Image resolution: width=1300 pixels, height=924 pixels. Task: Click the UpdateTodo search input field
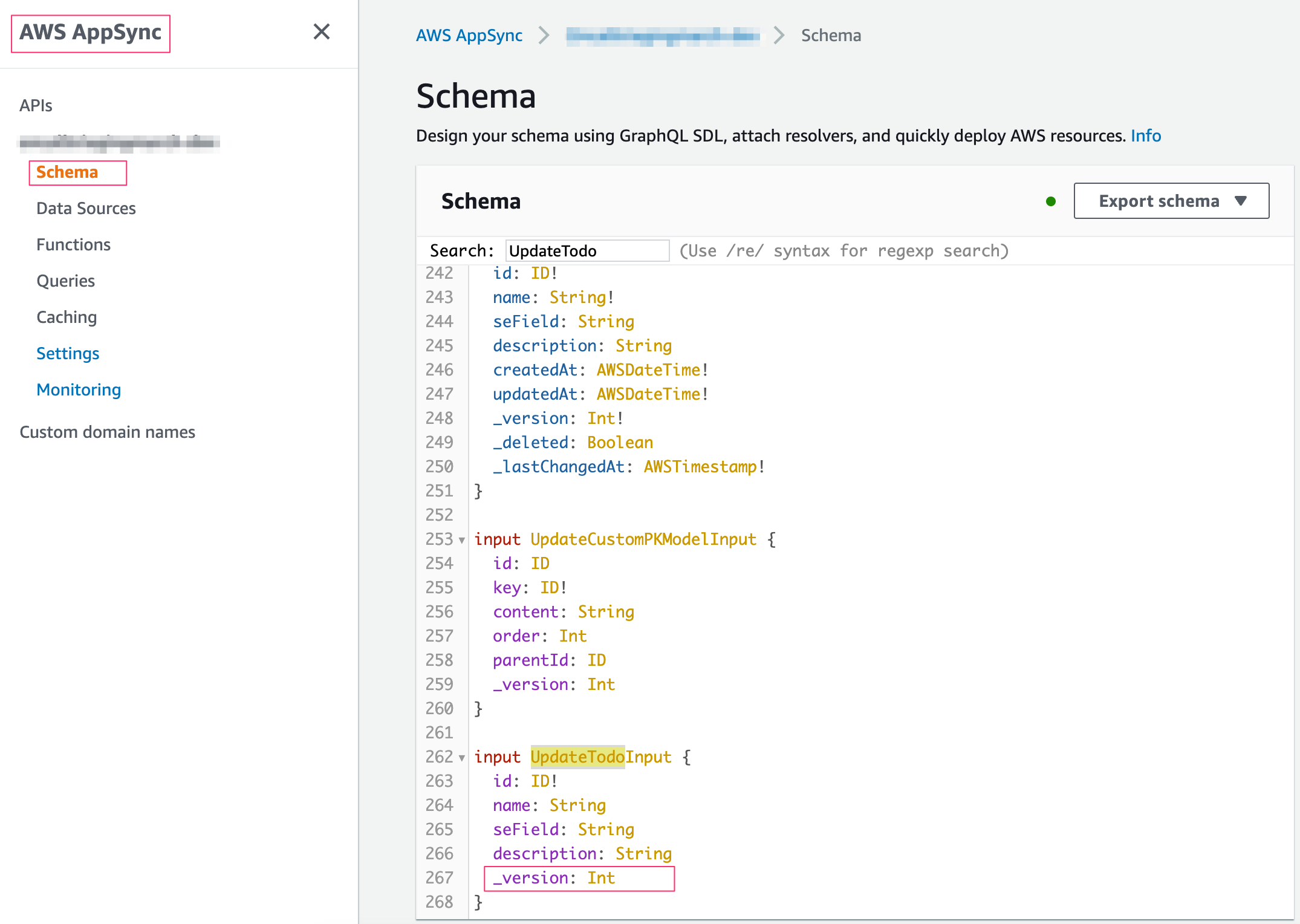click(587, 250)
